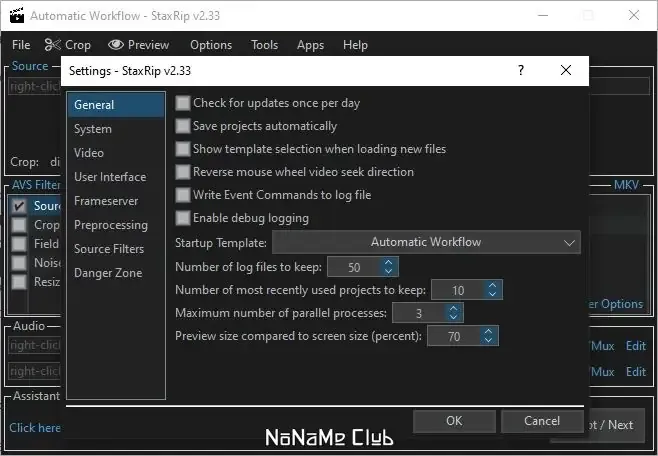This screenshot has height=456, width=658.
Task: Toggle the Noise filter checkbox in main window
Action: pos(19,263)
